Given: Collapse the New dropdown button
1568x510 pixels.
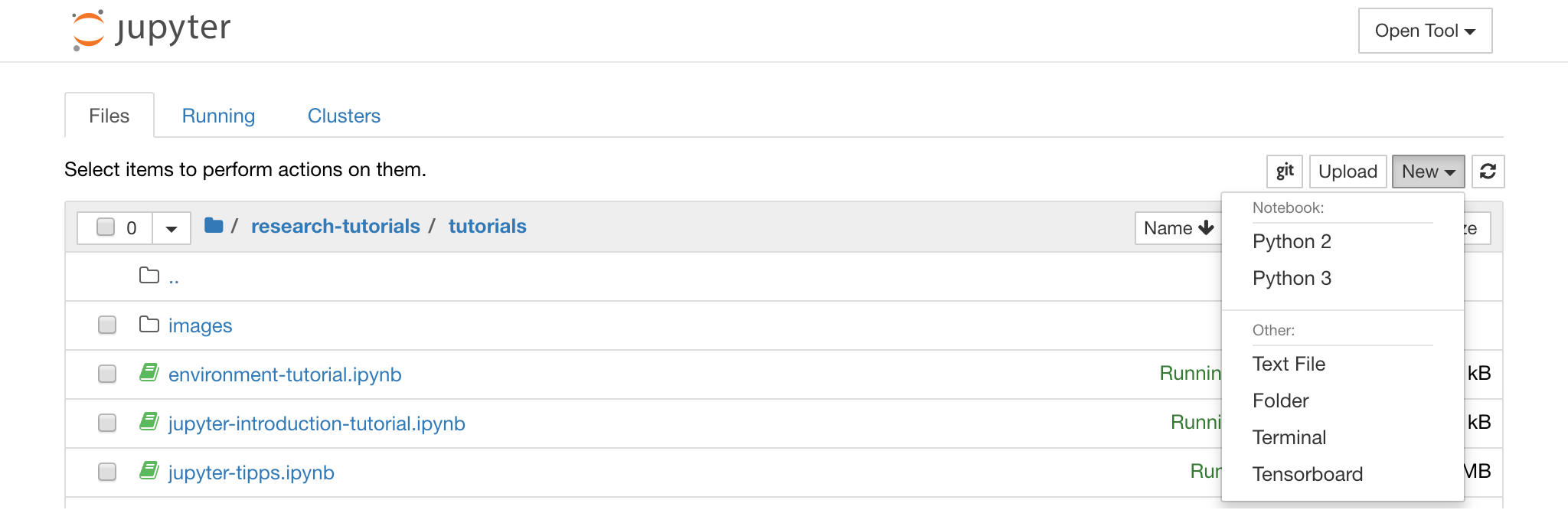Looking at the screenshot, I should (1428, 172).
